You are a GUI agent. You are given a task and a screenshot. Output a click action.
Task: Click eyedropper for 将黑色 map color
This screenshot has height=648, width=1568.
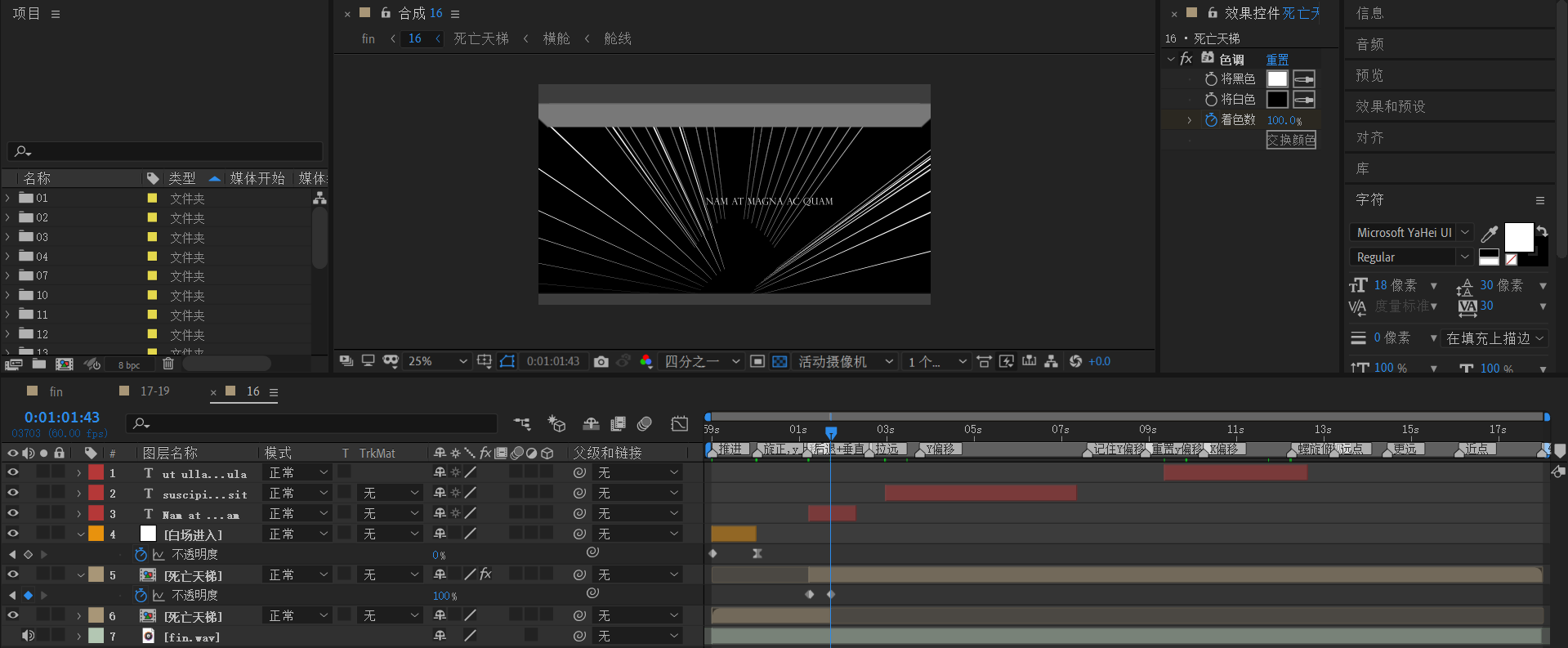(1304, 79)
